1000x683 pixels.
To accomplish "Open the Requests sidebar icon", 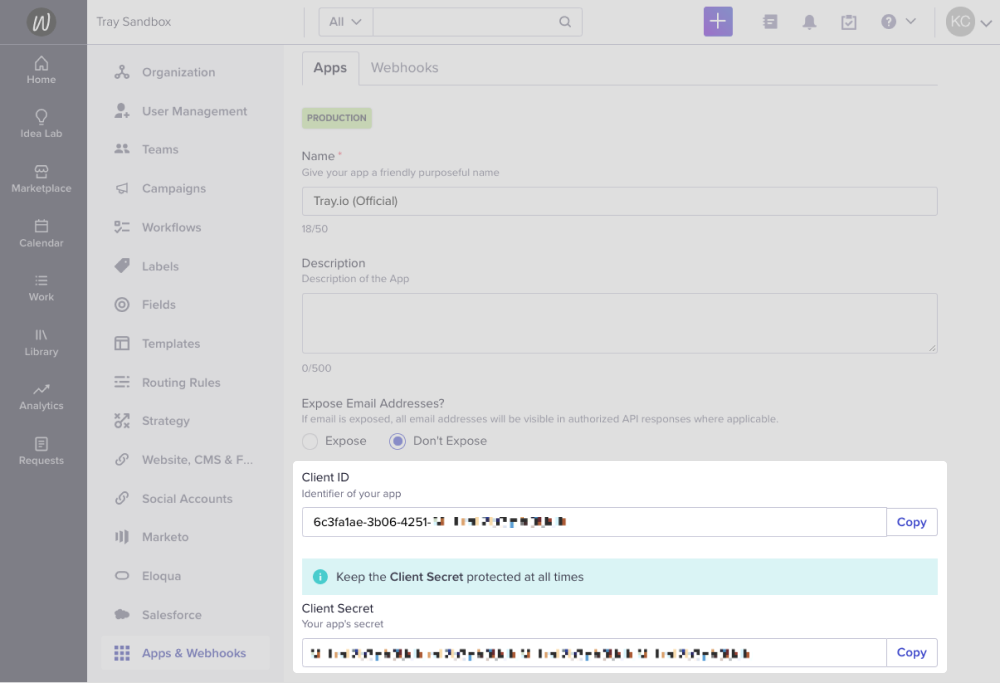I will coord(41,445).
